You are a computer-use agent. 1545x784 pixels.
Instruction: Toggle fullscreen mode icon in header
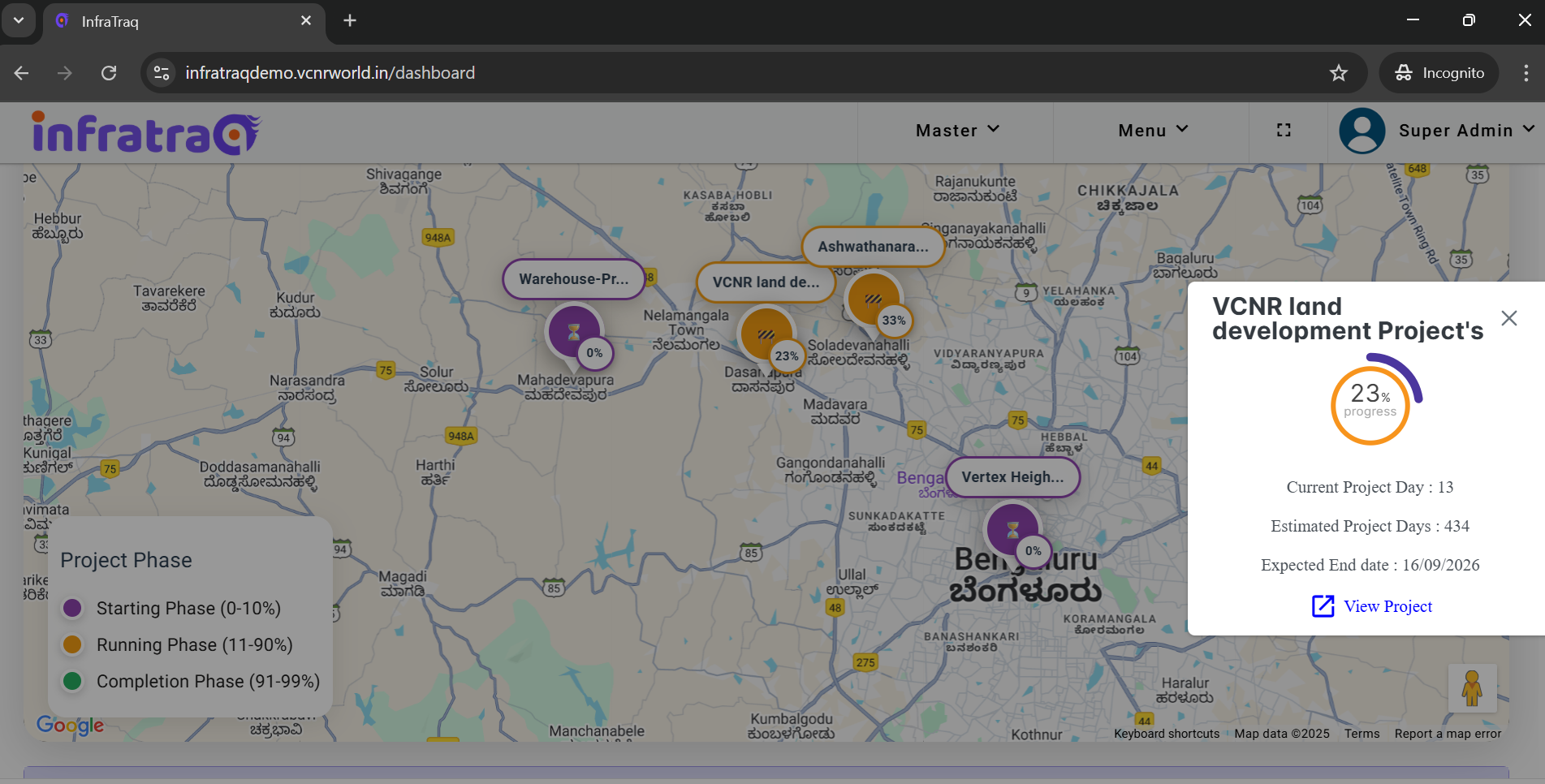tap(1284, 130)
